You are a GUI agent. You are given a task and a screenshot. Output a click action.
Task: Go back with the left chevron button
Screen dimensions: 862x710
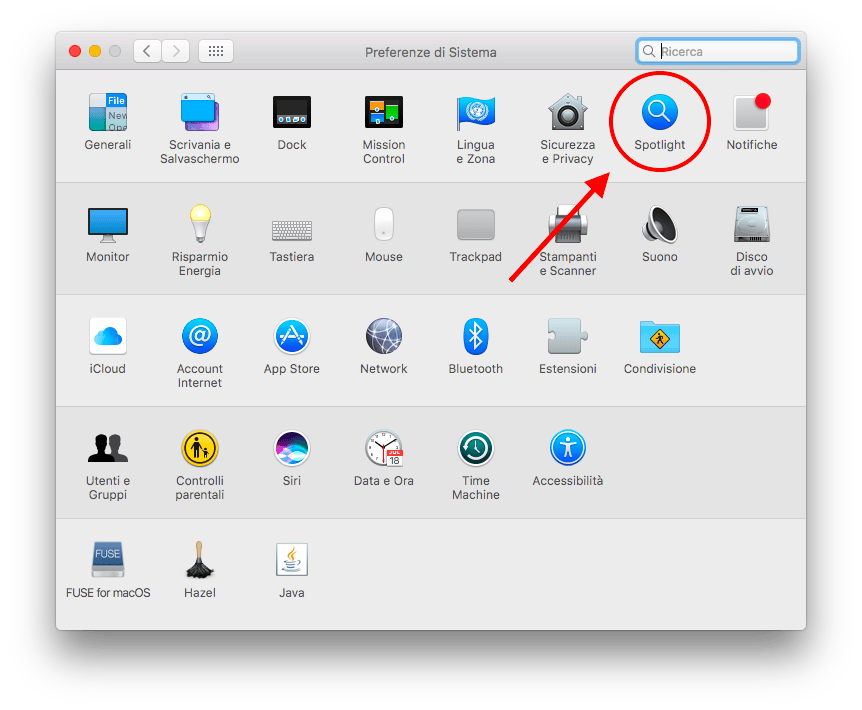(147, 51)
